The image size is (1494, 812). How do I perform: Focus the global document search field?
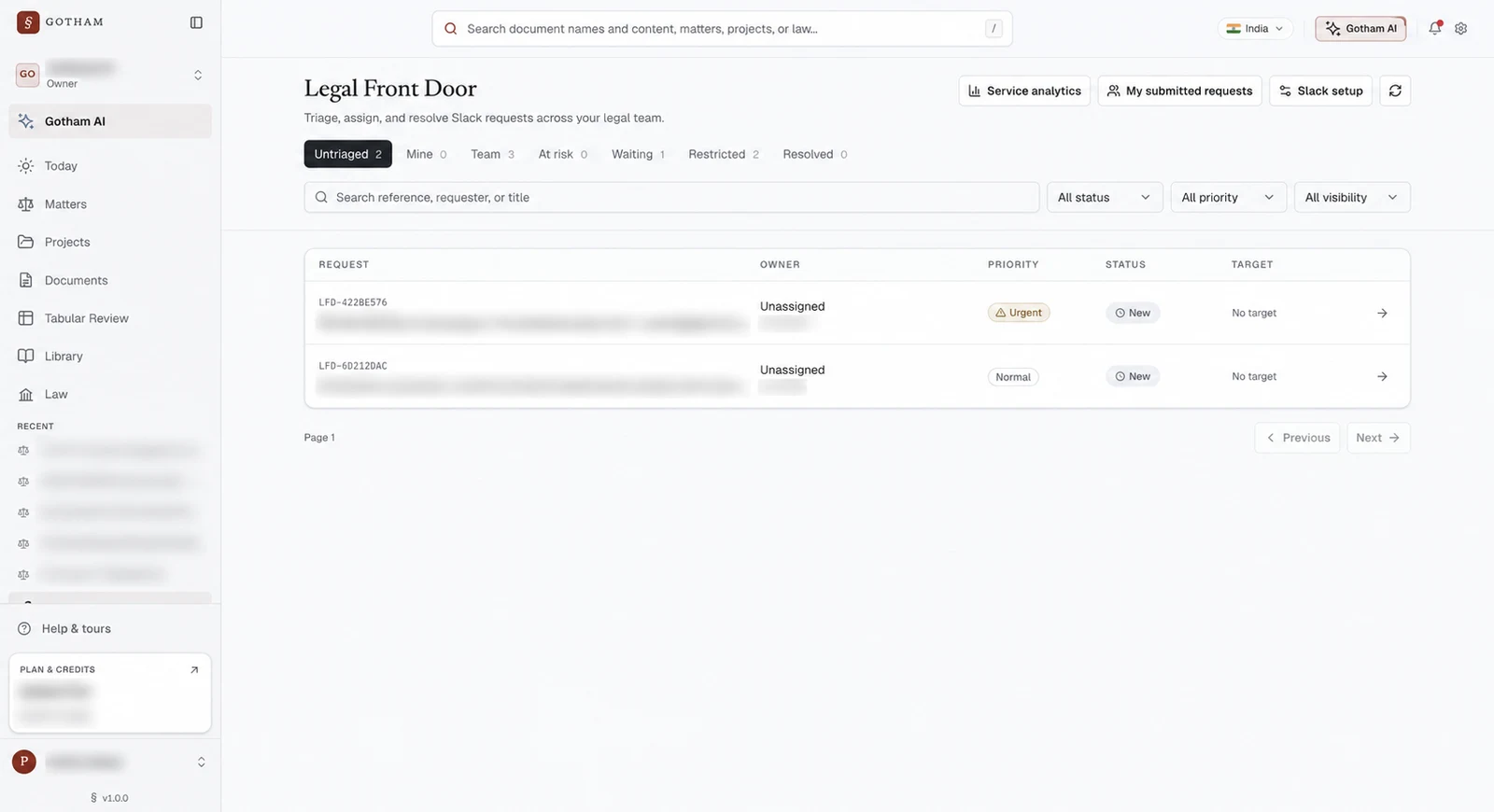click(722, 29)
